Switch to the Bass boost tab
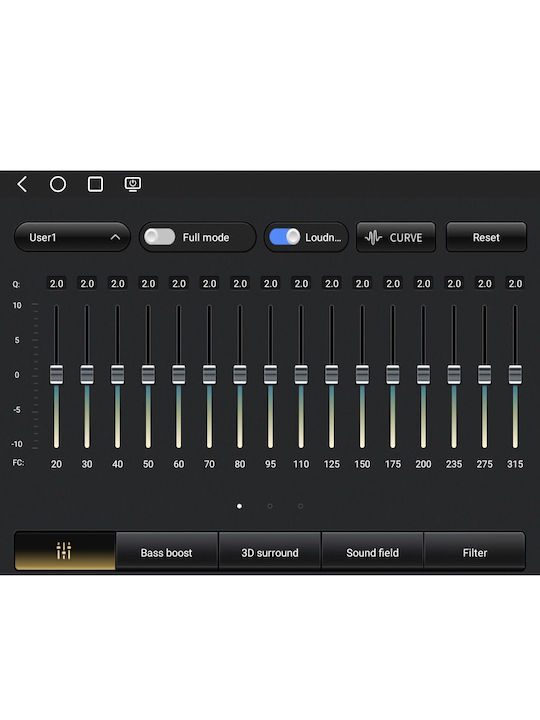The width and height of the screenshot is (540, 720). coord(167,552)
